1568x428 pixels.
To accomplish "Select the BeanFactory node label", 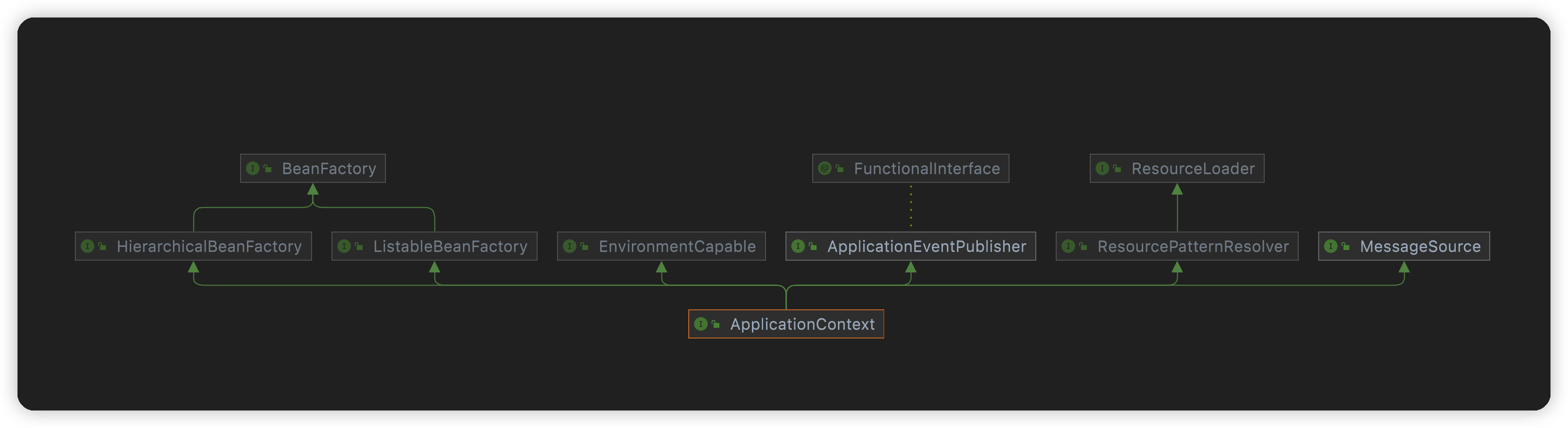I will 330,169.
